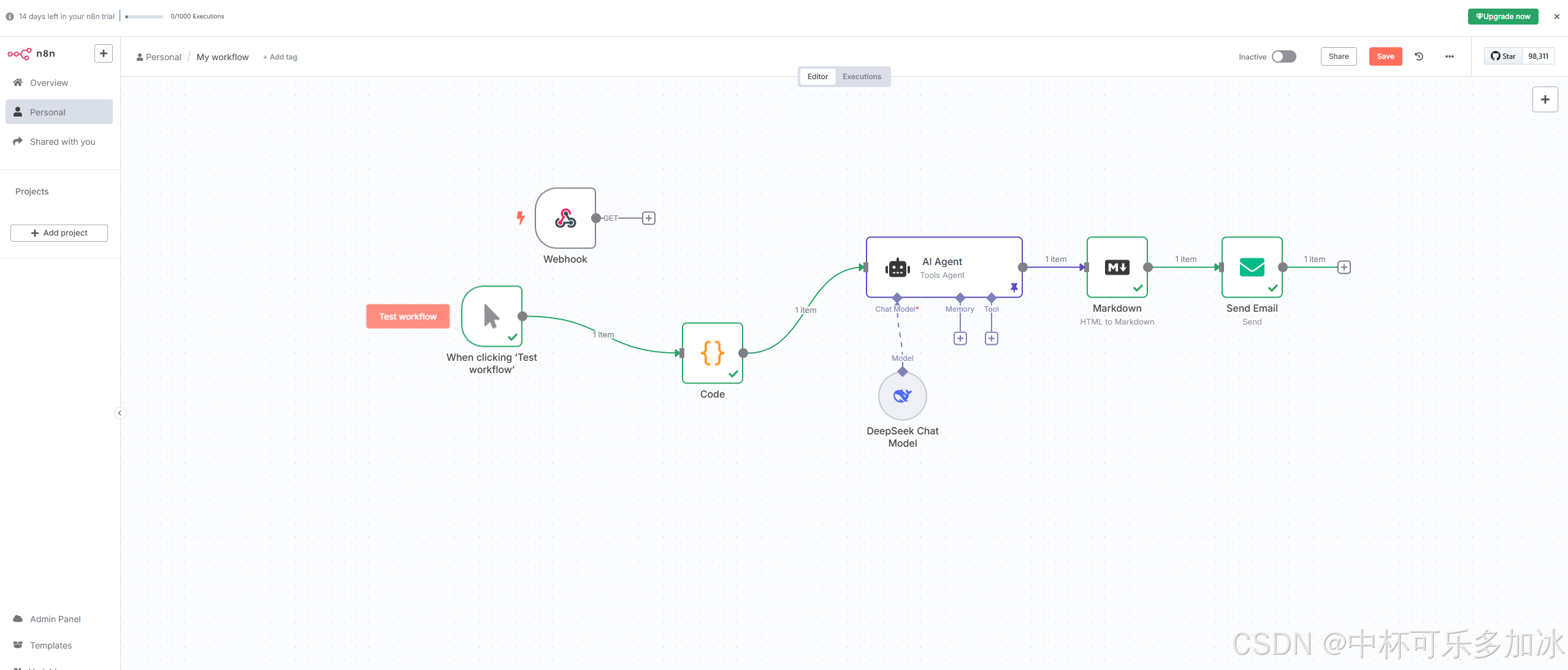Toggle the workflow Inactive switch
1568x670 pixels.
coord(1283,56)
